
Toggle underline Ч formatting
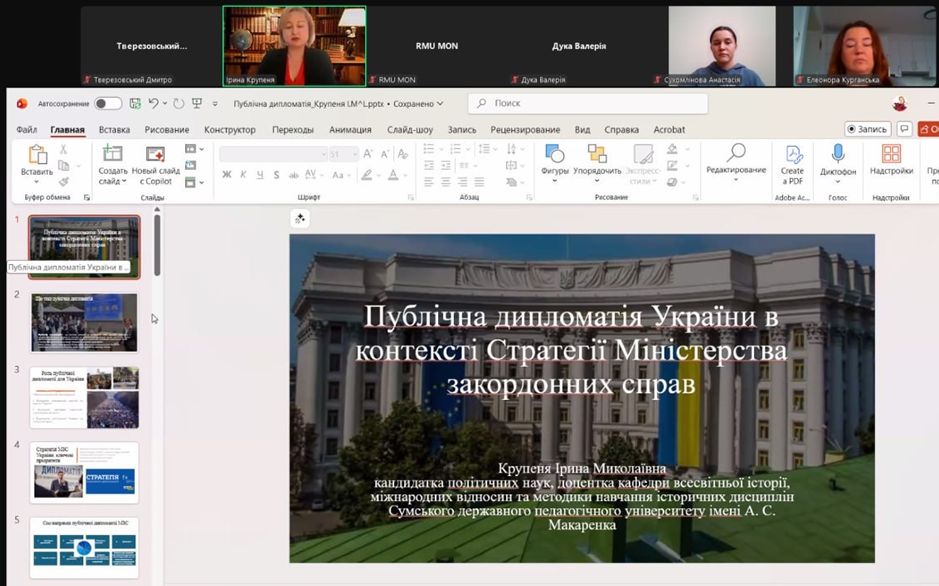point(260,175)
